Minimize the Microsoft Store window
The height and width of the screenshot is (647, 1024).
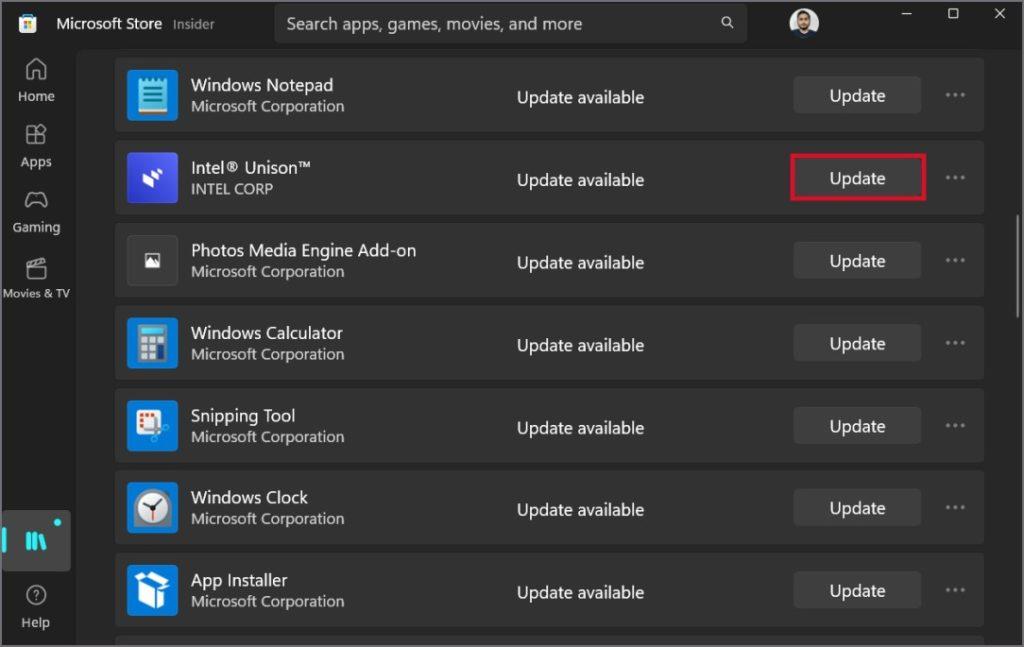[x=906, y=13]
